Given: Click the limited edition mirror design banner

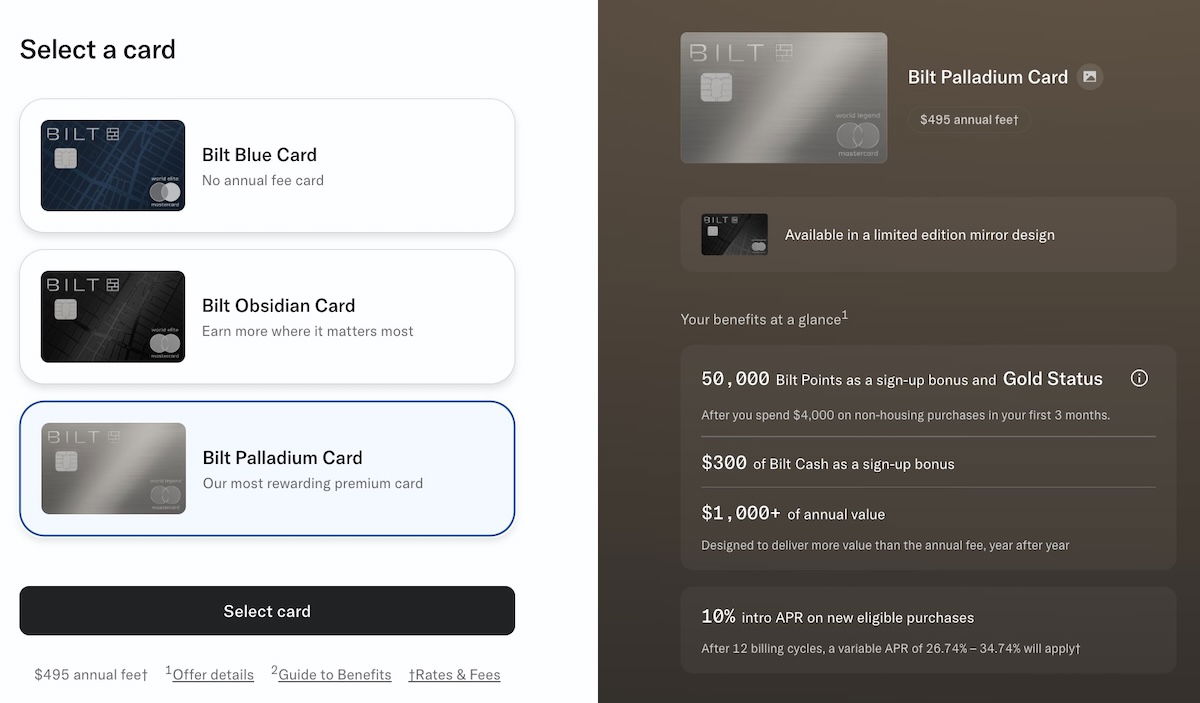Looking at the screenshot, I should 928,235.
